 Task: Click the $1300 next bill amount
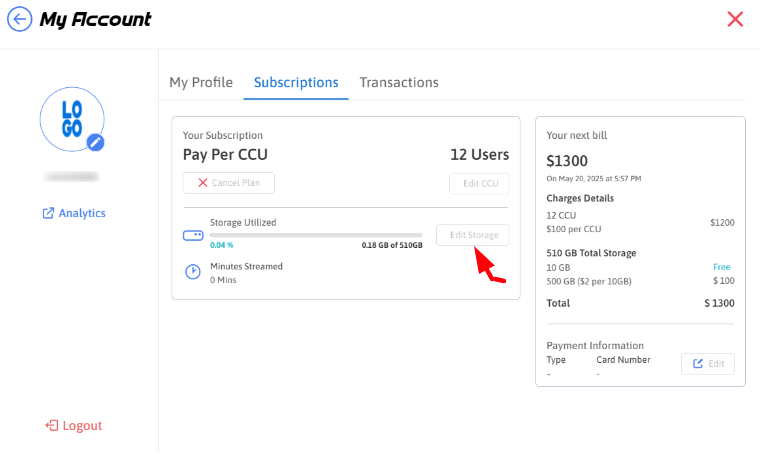click(x=567, y=160)
